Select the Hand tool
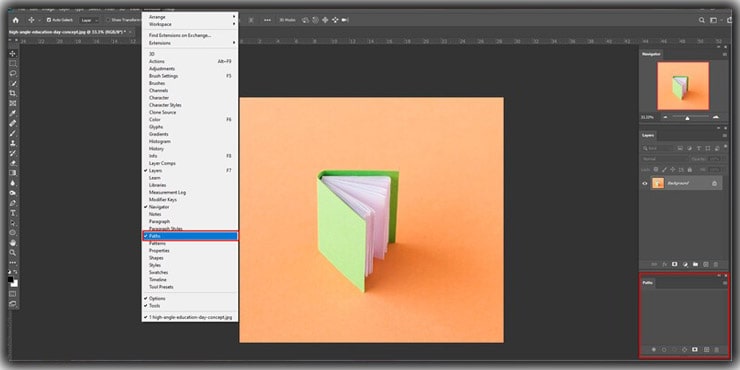This screenshot has width=740, height=370. pos(13,243)
